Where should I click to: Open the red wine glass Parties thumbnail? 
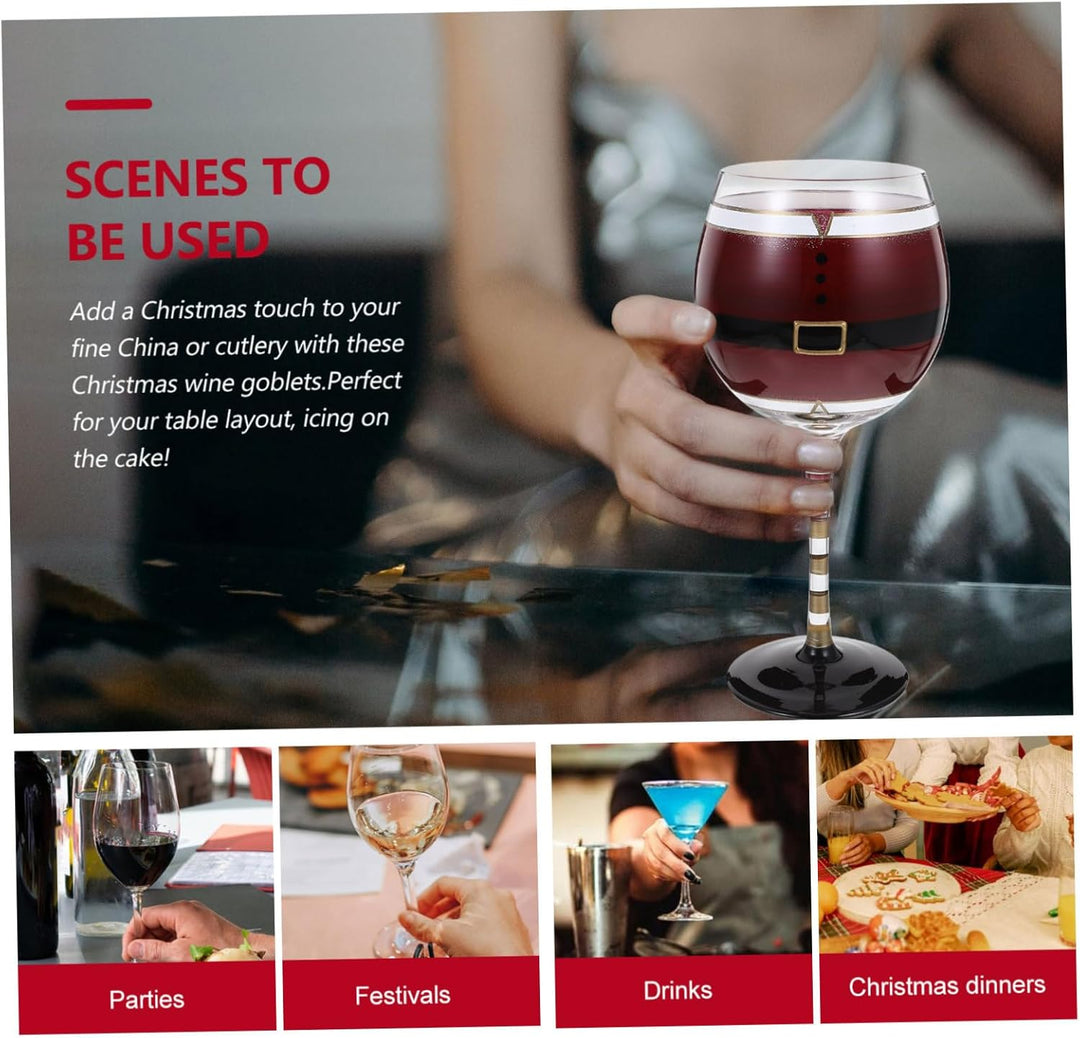(x=145, y=855)
